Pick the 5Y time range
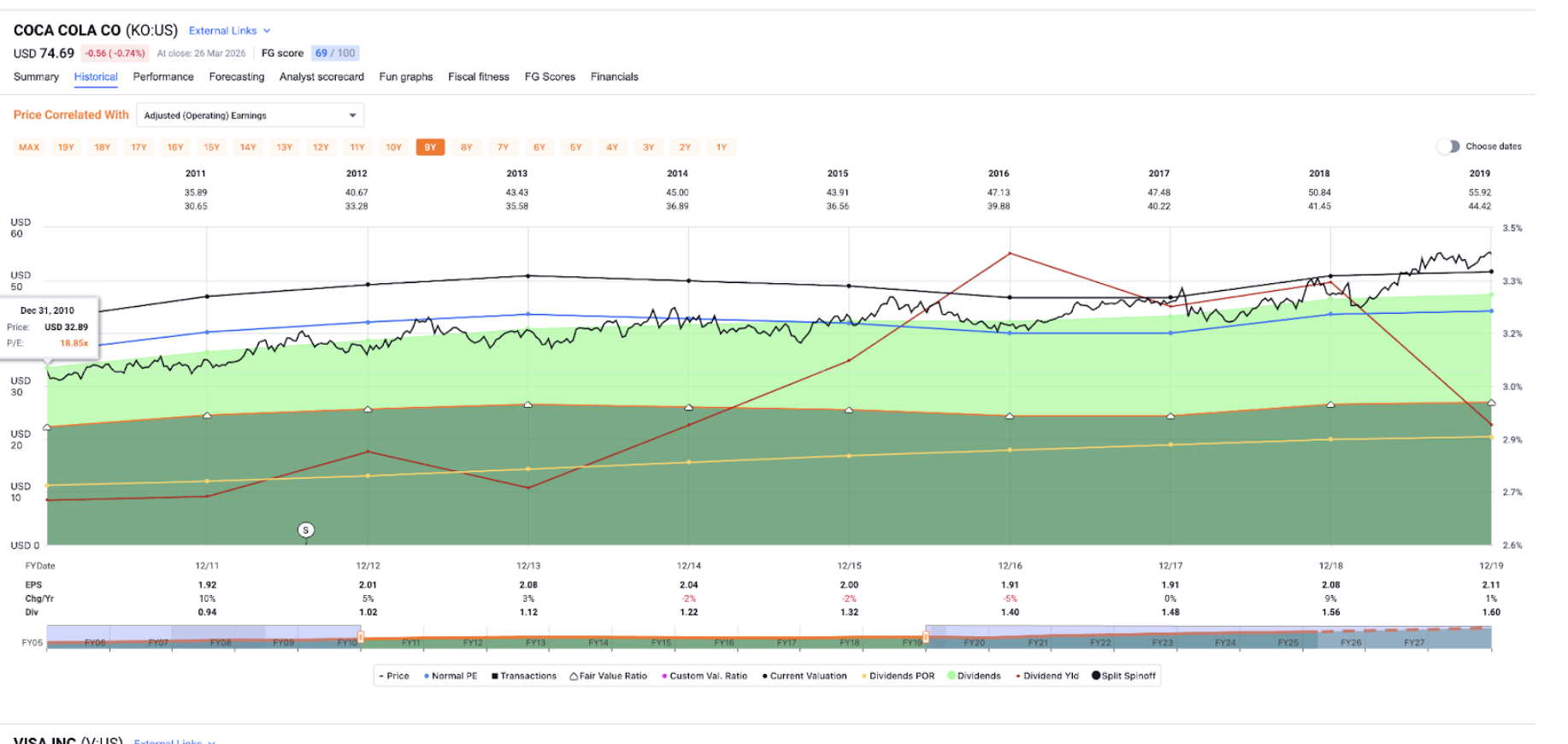 pyautogui.click(x=576, y=147)
